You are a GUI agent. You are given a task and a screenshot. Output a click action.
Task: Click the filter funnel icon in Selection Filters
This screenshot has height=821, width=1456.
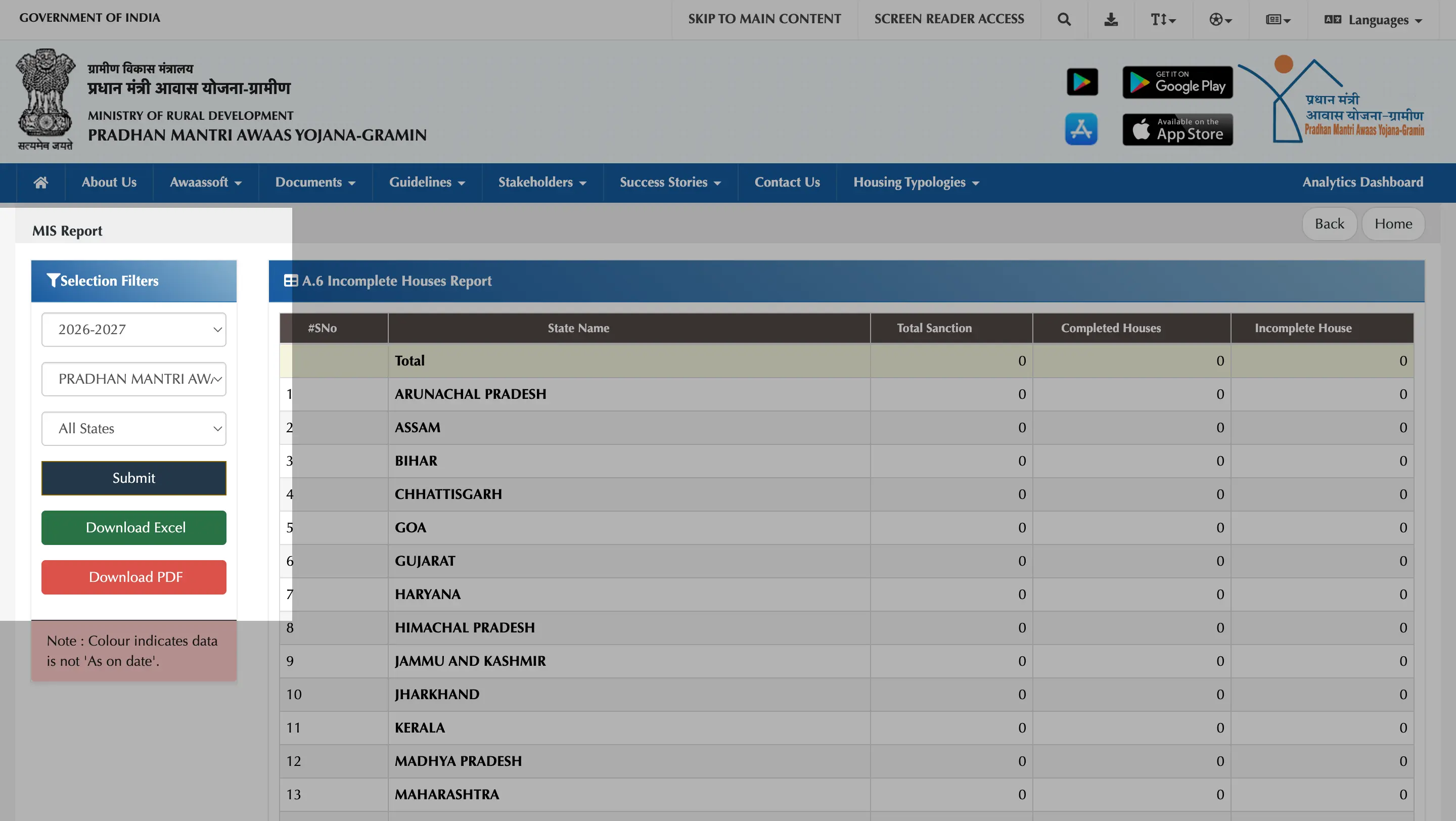[53, 281]
